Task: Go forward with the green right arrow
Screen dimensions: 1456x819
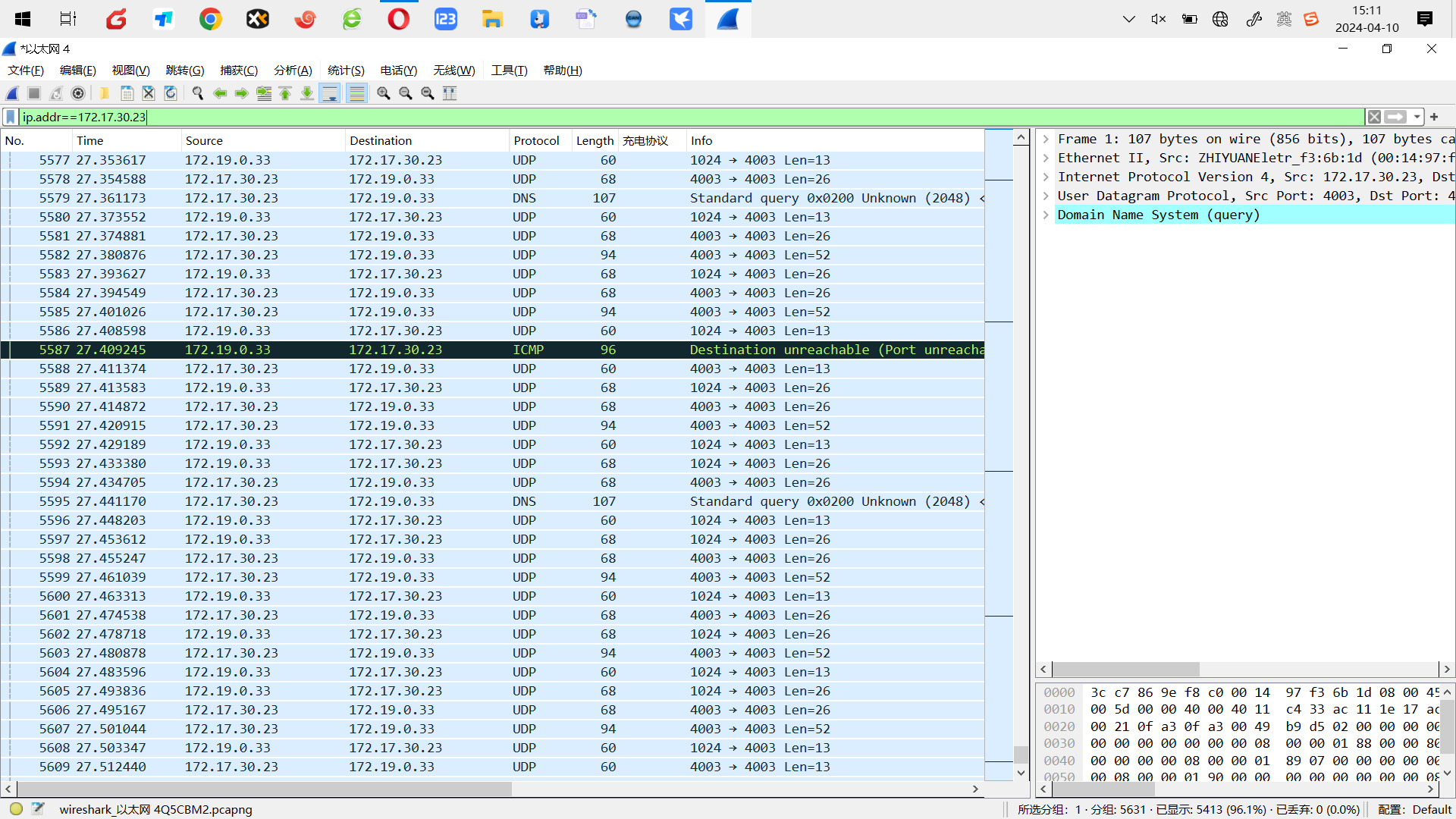Action: tap(241, 93)
